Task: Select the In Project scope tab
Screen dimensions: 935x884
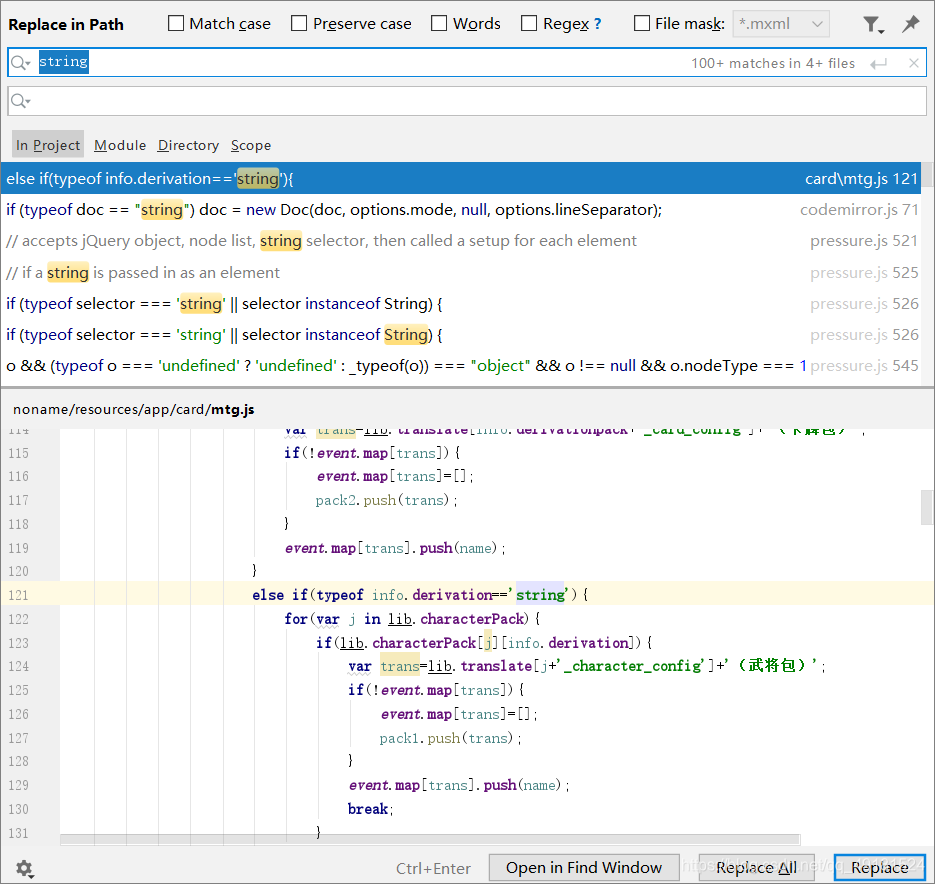Action: coord(48,145)
